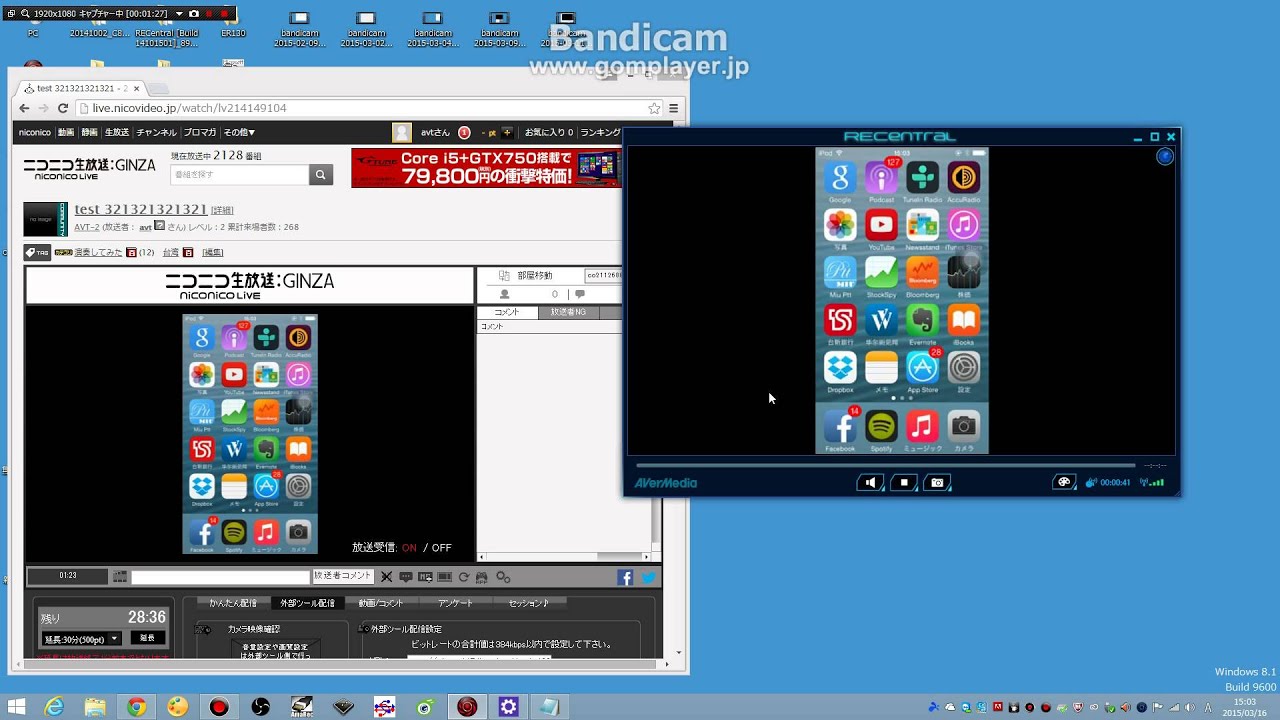
Task: Switch to the セッション tab
Action: click(x=529, y=603)
